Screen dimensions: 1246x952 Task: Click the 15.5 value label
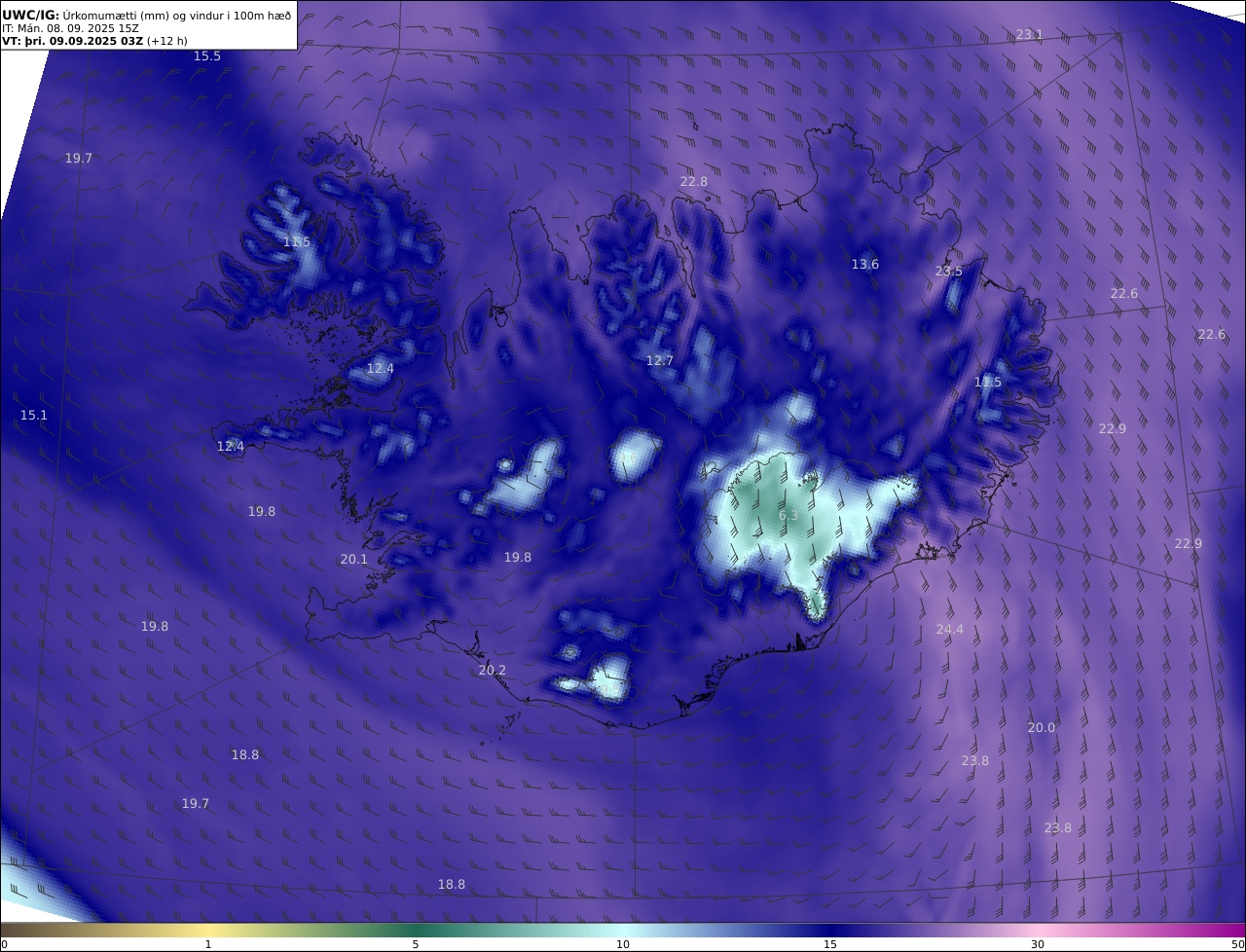[x=207, y=56]
